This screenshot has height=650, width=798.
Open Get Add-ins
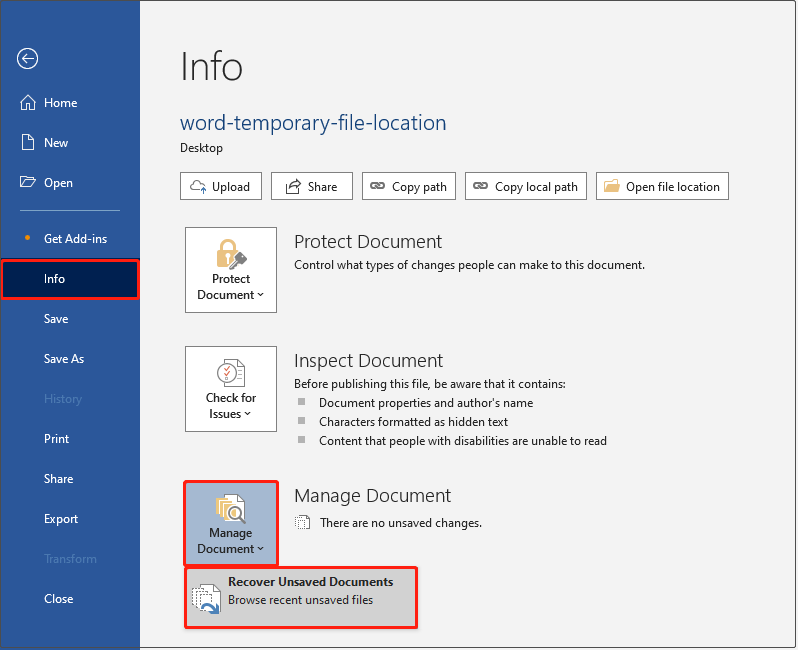click(x=70, y=239)
